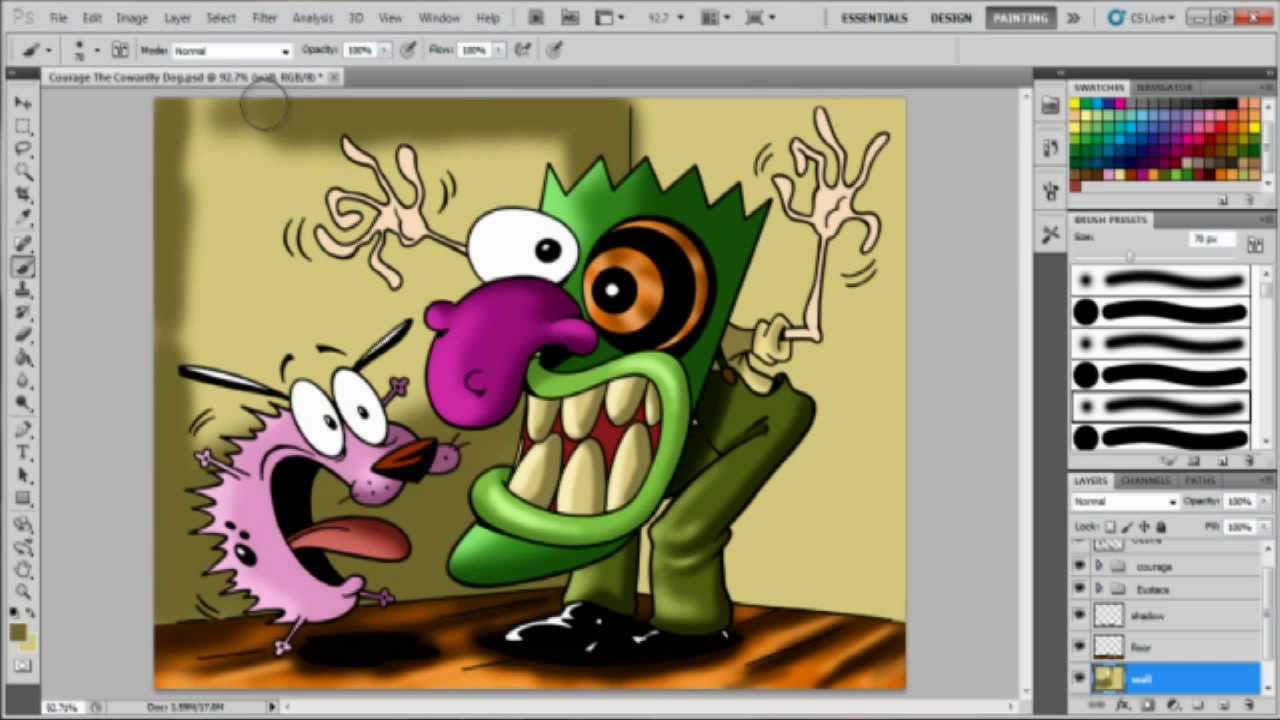Image resolution: width=1280 pixels, height=720 pixels.
Task: Hide the Eustace group layer
Action: pyautogui.click(x=1079, y=589)
